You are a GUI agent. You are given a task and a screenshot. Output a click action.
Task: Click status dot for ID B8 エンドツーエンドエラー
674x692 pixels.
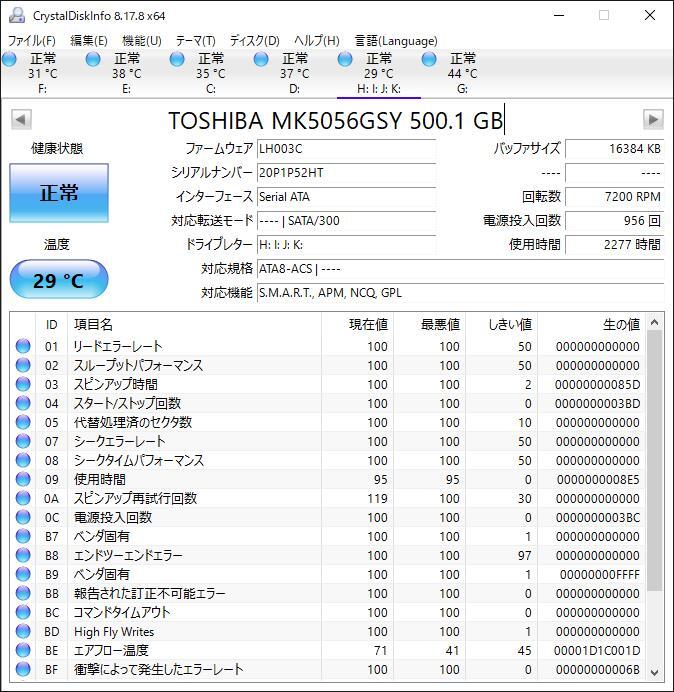tap(23, 555)
